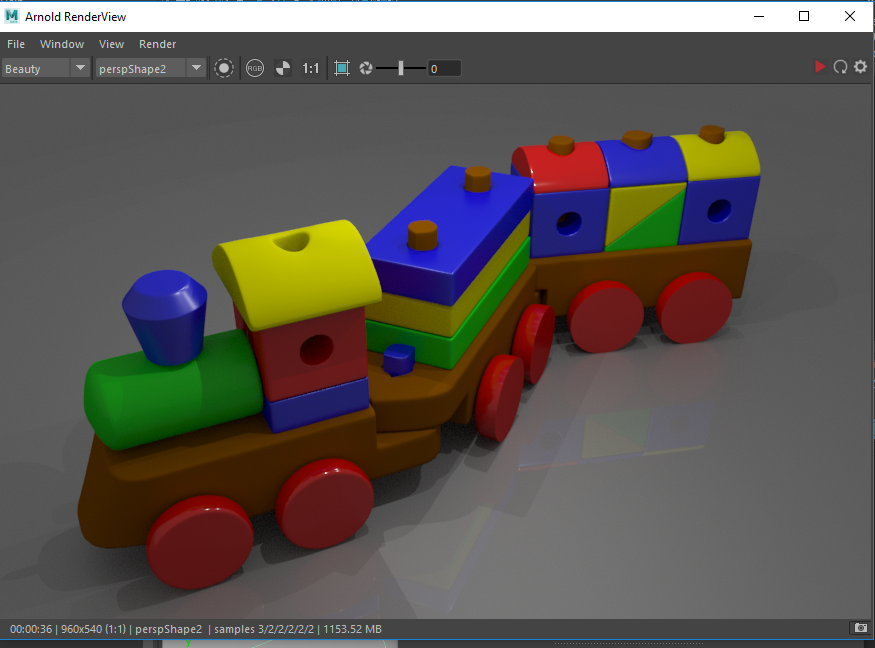This screenshot has width=875, height=648.
Task: Click the RGB channel display icon
Action: coord(255,68)
